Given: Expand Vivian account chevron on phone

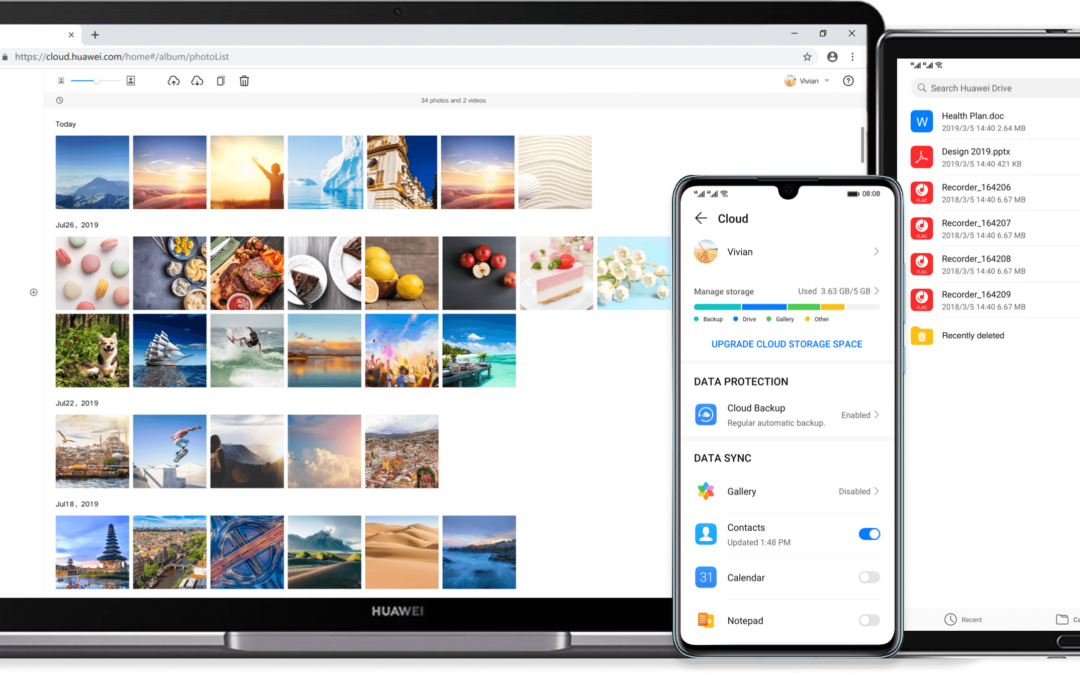Looking at the screenshot, I should tap(876, 251).
